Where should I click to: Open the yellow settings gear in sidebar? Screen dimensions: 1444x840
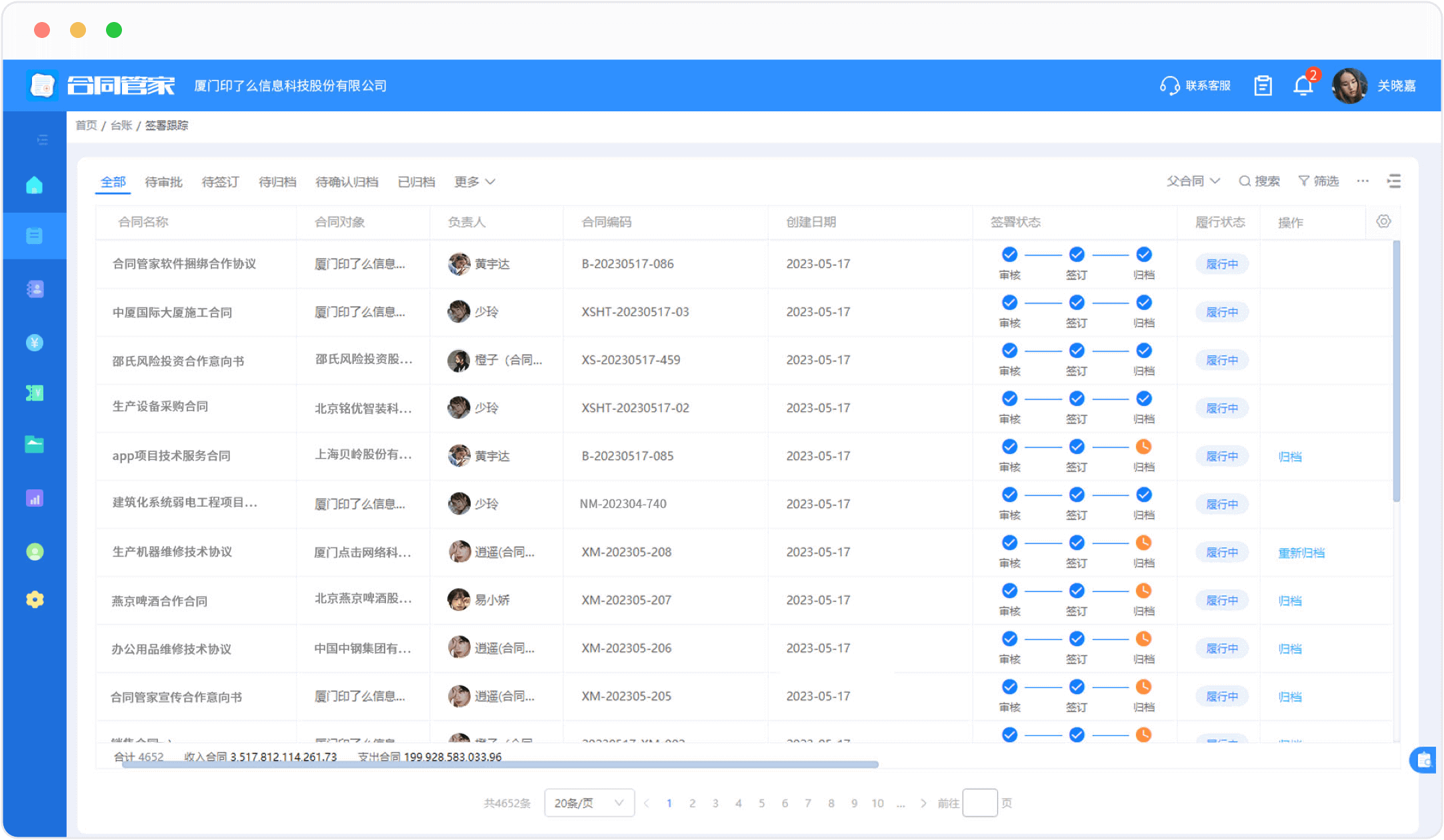pyautogui.click(x=35, y=599)
